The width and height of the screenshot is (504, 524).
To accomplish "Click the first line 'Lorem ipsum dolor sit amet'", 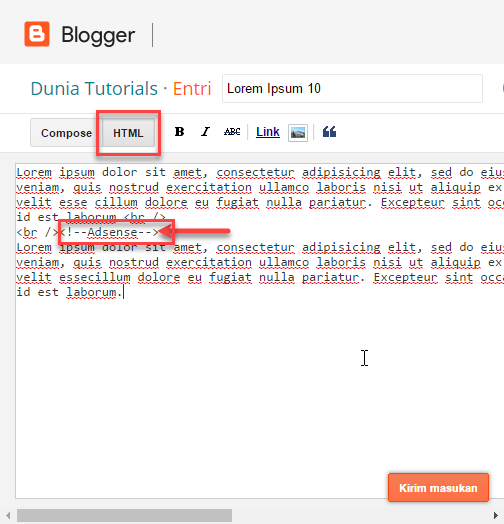I will point(112,172).
